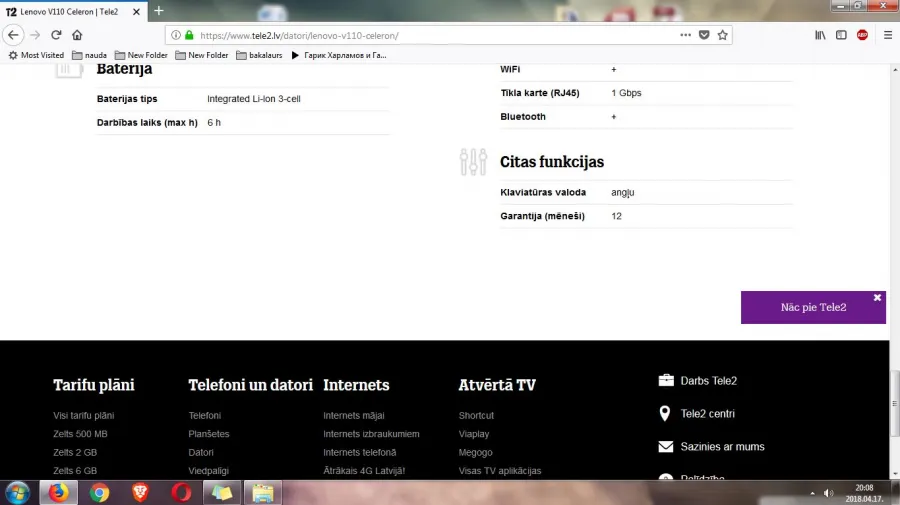Open Windows Explorer from taskbar
The height and width of the screenshot is (505, 900).
pos(263,493)
